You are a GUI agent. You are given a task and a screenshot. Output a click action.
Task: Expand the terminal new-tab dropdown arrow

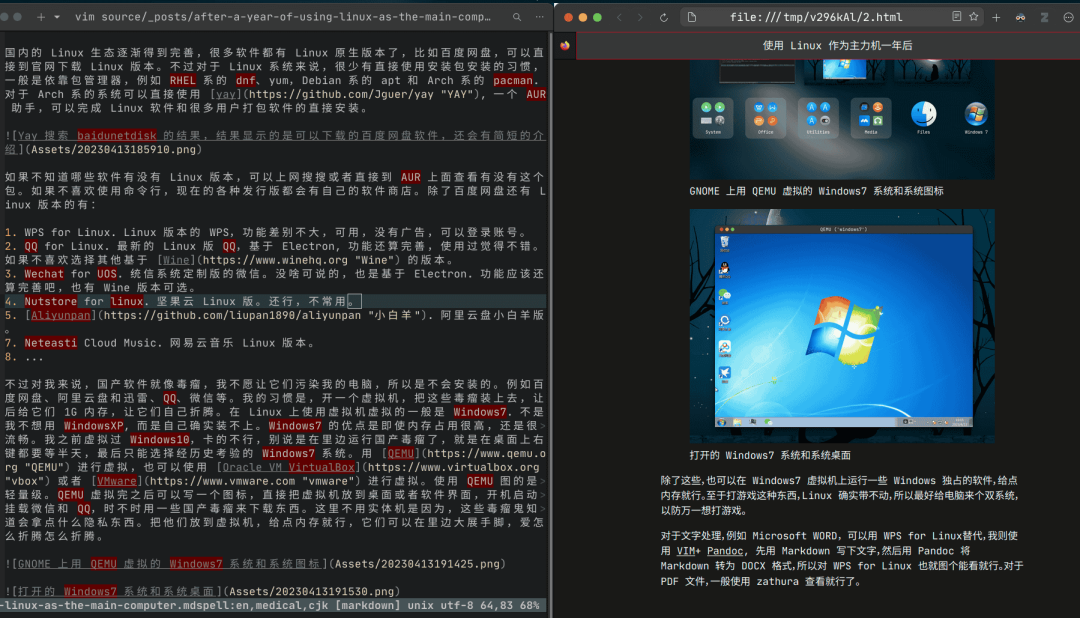click(x=56, y=17)
